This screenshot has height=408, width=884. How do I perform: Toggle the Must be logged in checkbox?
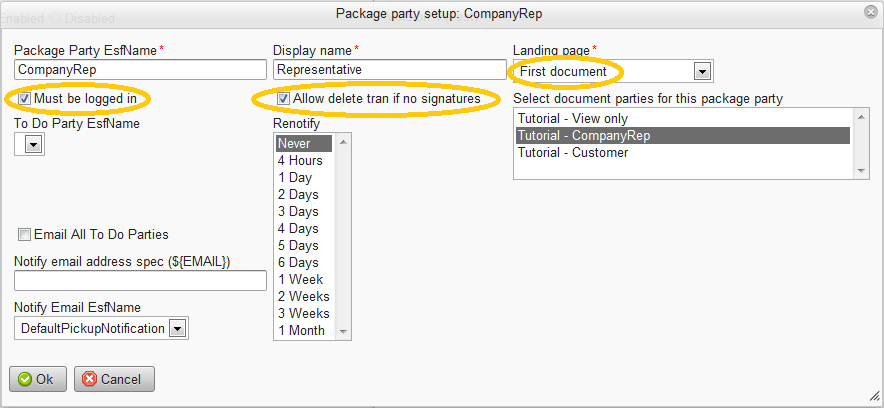pos(24,99)
